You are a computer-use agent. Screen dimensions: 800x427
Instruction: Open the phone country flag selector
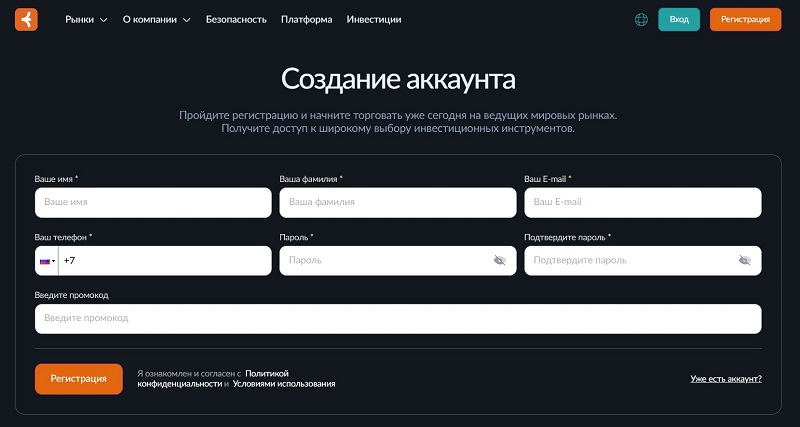[47, 261]
